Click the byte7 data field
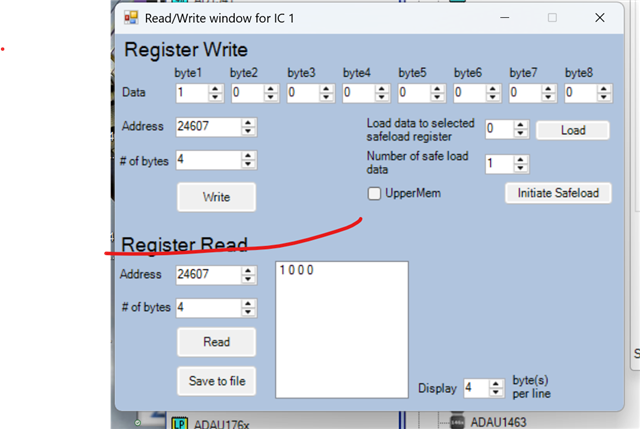640x429 pixels. [524, 93]
